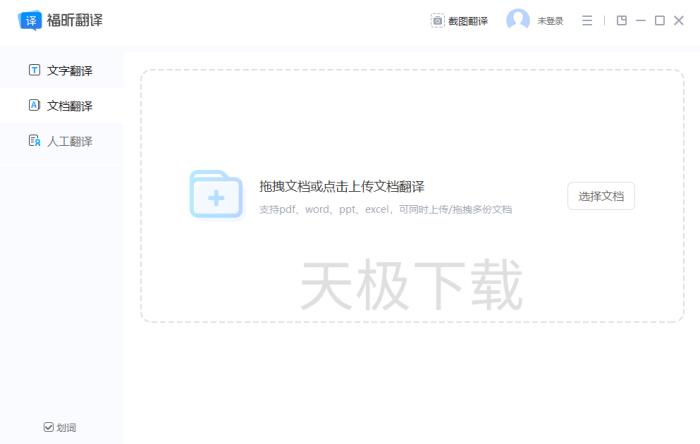Click the 人工翻译 sidebar icon
This screenshot has height=444, width=700.
coord(34,141)
